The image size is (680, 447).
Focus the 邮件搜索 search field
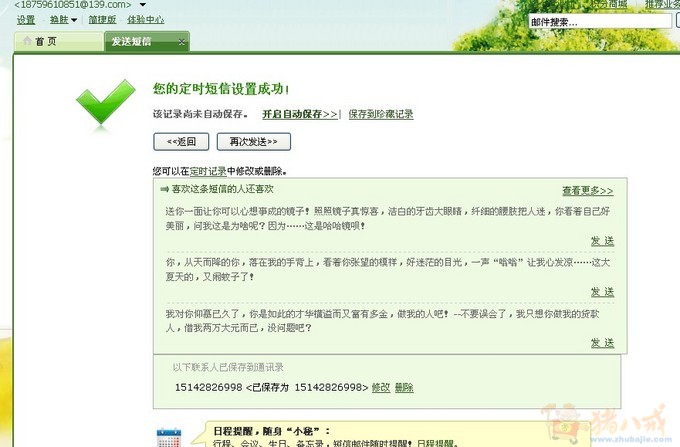tap(600, 22)
